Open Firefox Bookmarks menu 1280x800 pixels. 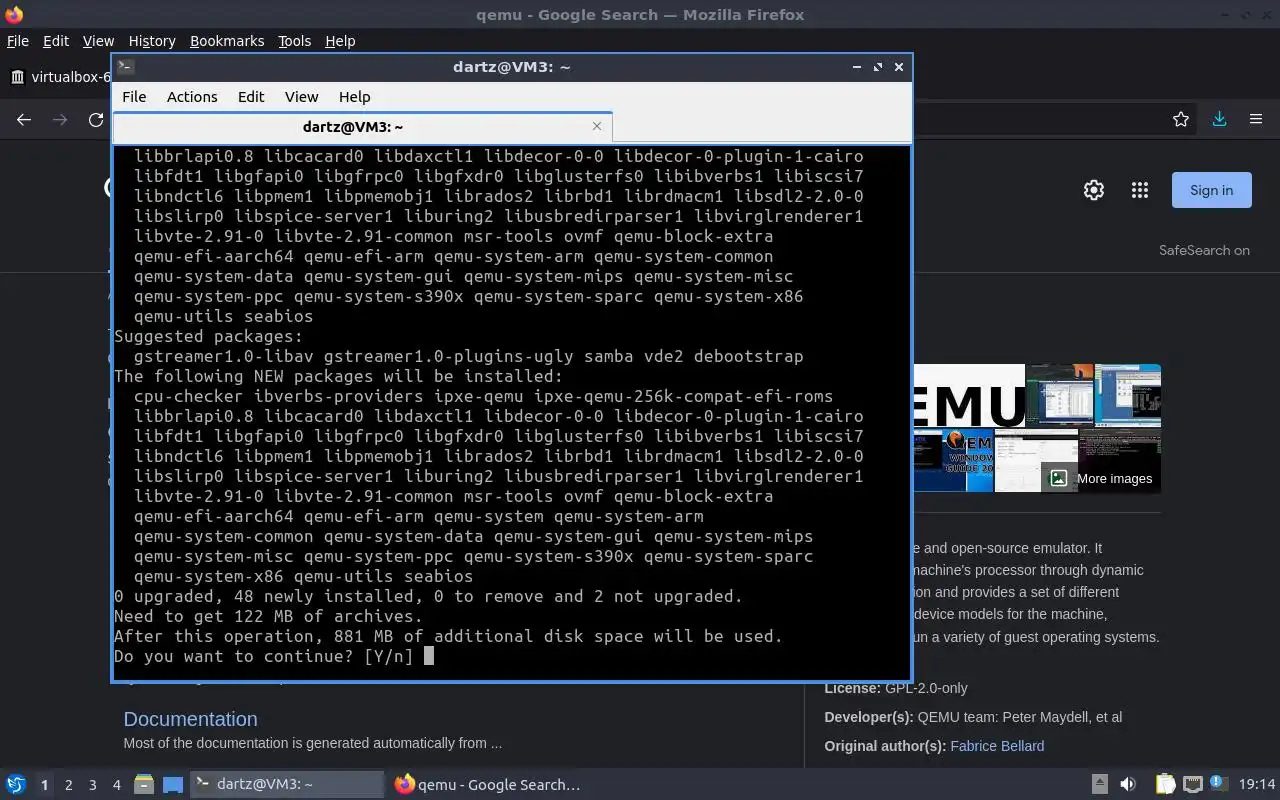227,41
